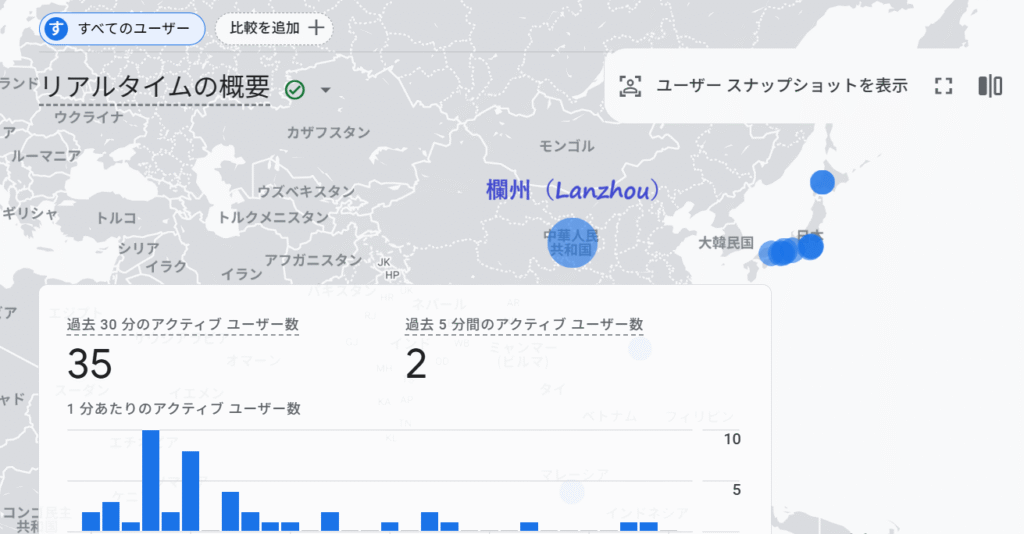Screen dimensions: 1024x534
Task: Click the green checkmark status icon
Action: [x=295, y=90]
